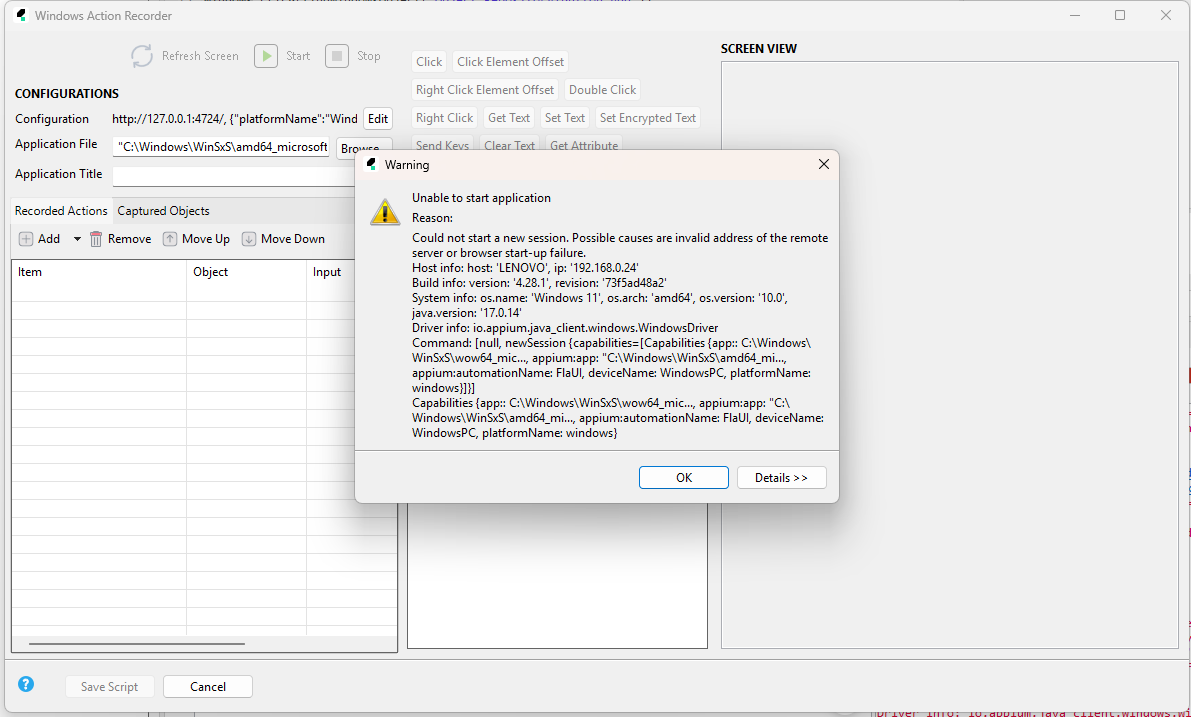Open help via the question mark icon
Screen dimensions: 1191x717
click(26, 684)
